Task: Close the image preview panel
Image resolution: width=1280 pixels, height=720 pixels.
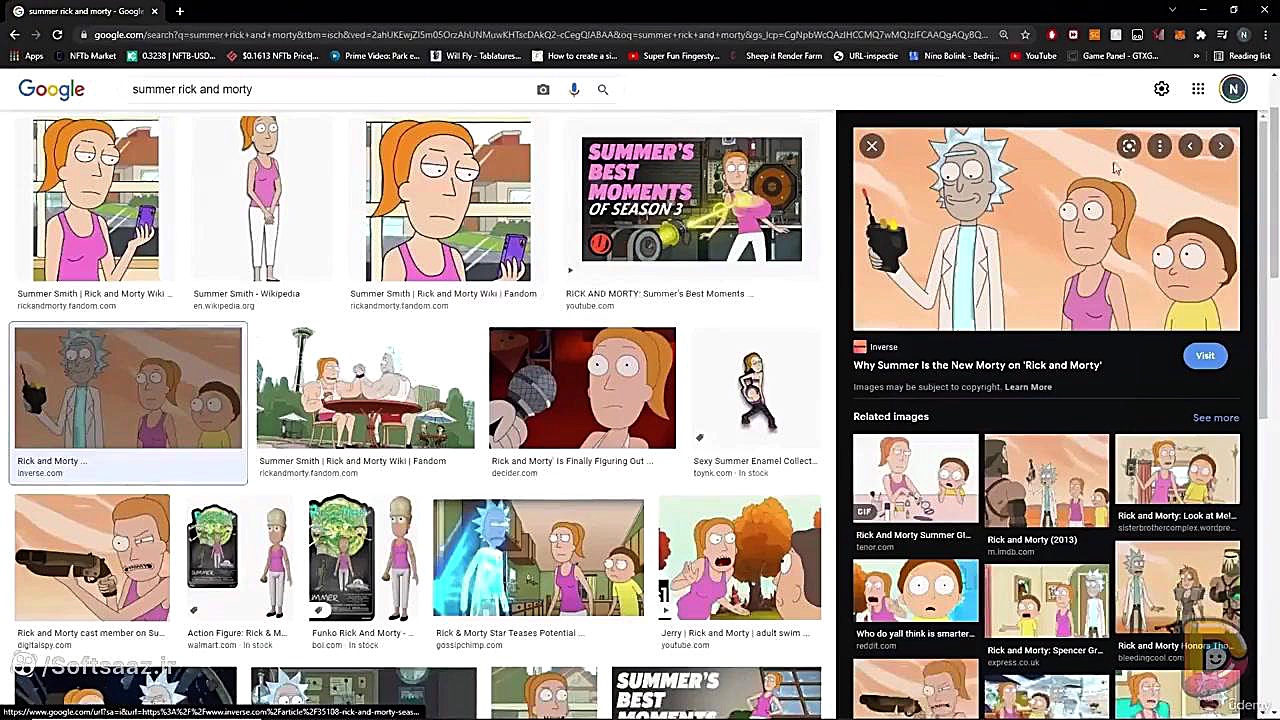Action: (x=872, y=146)
